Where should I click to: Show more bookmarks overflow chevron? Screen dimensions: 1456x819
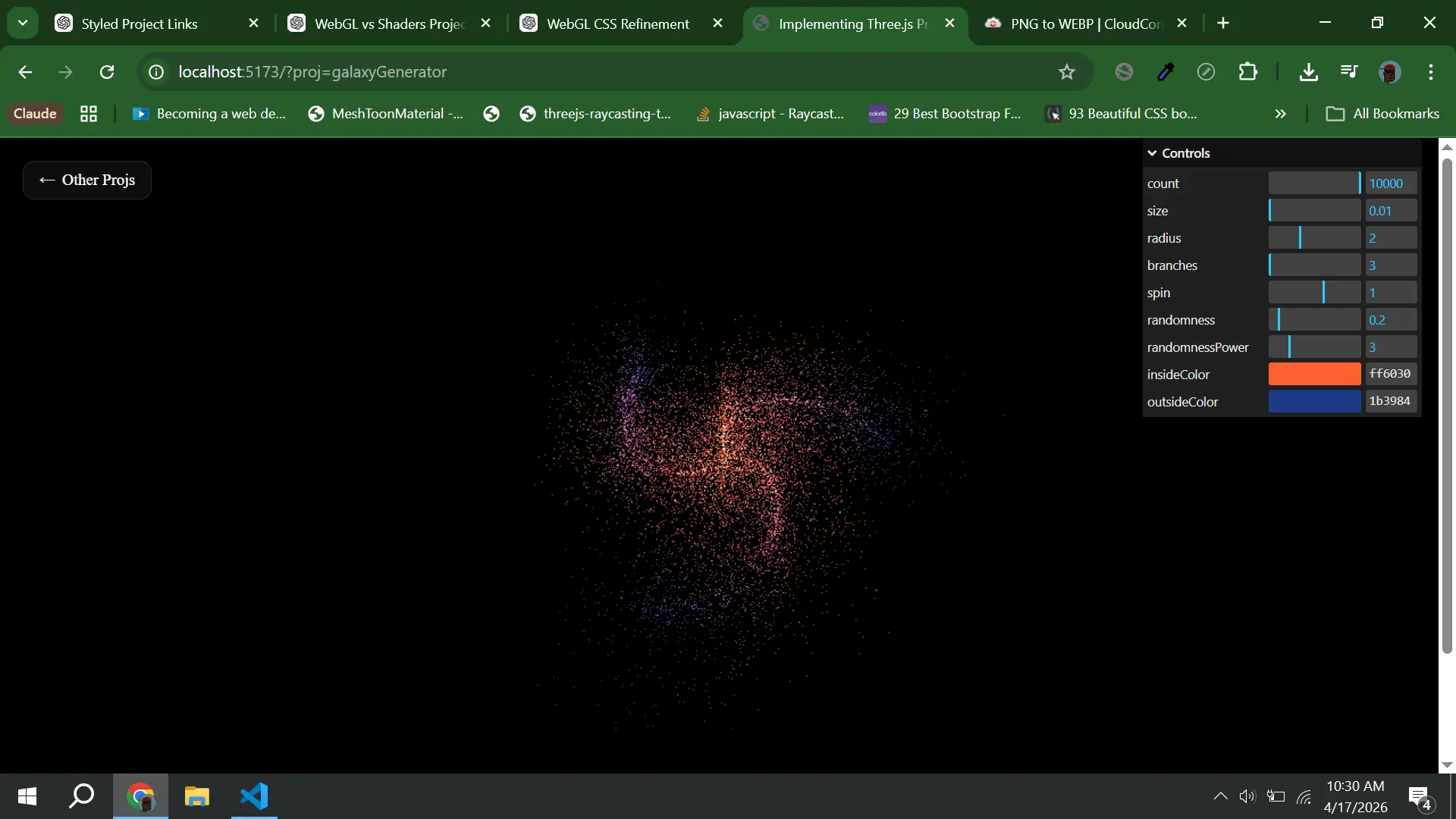(x=1281, y=114)
